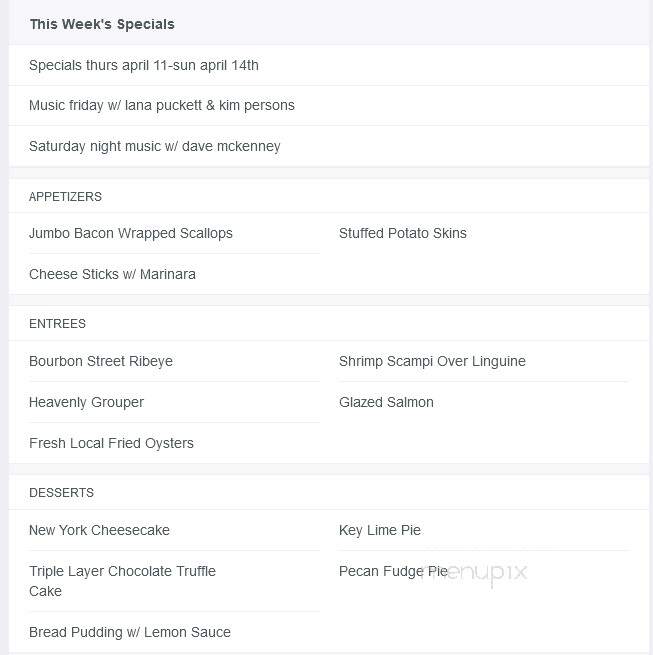Click the APPETIZERS section header
653x655 pixels.
65,197
